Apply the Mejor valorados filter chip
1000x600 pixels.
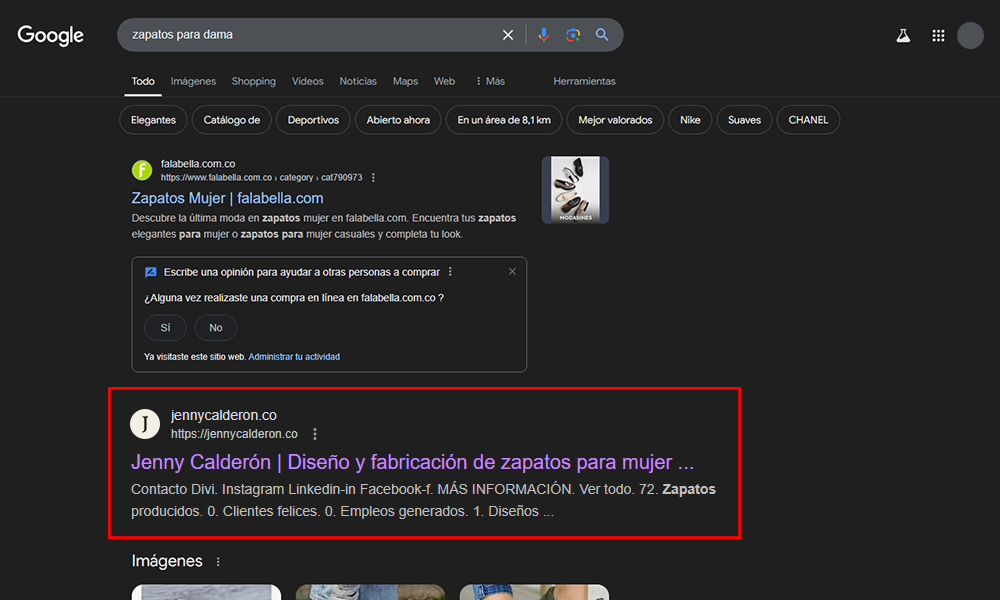(x=615, y=120)
